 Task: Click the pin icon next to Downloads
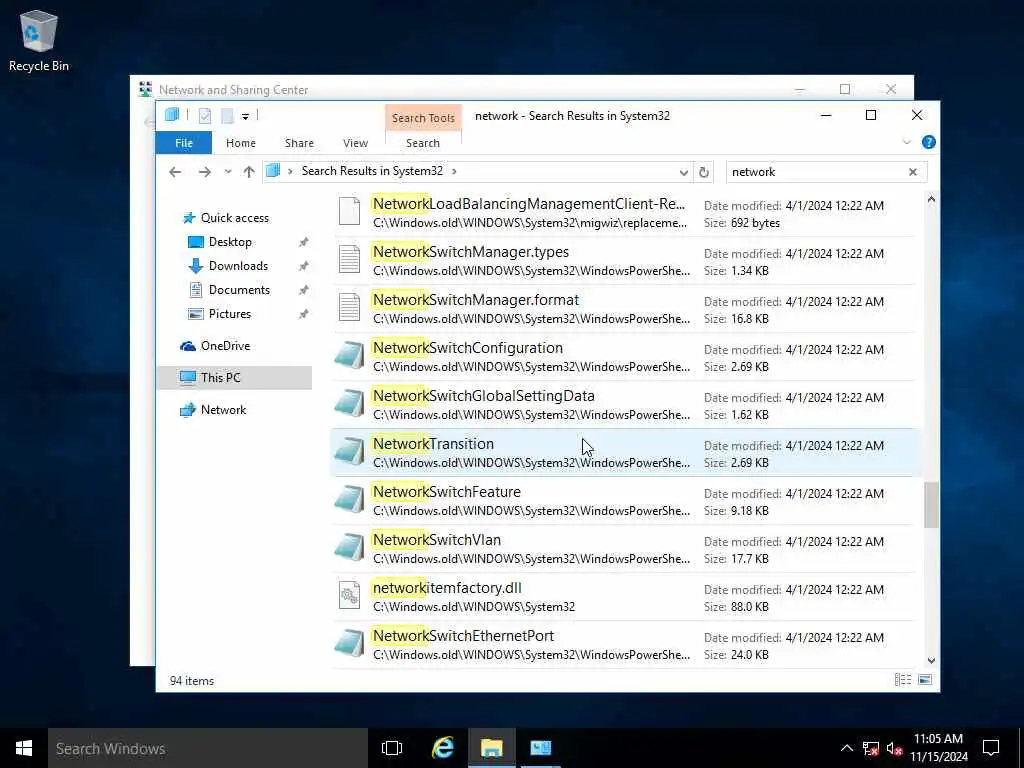click(303, 266)
